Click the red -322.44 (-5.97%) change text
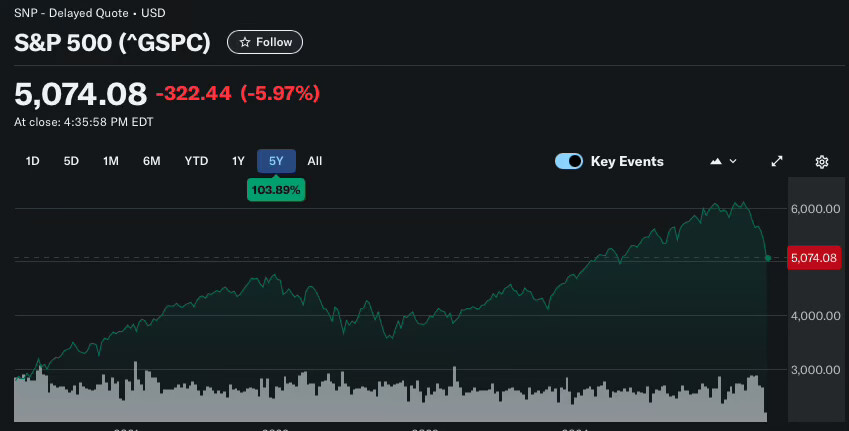The height and width of the screenshot is (431, 849). point(238,94)
